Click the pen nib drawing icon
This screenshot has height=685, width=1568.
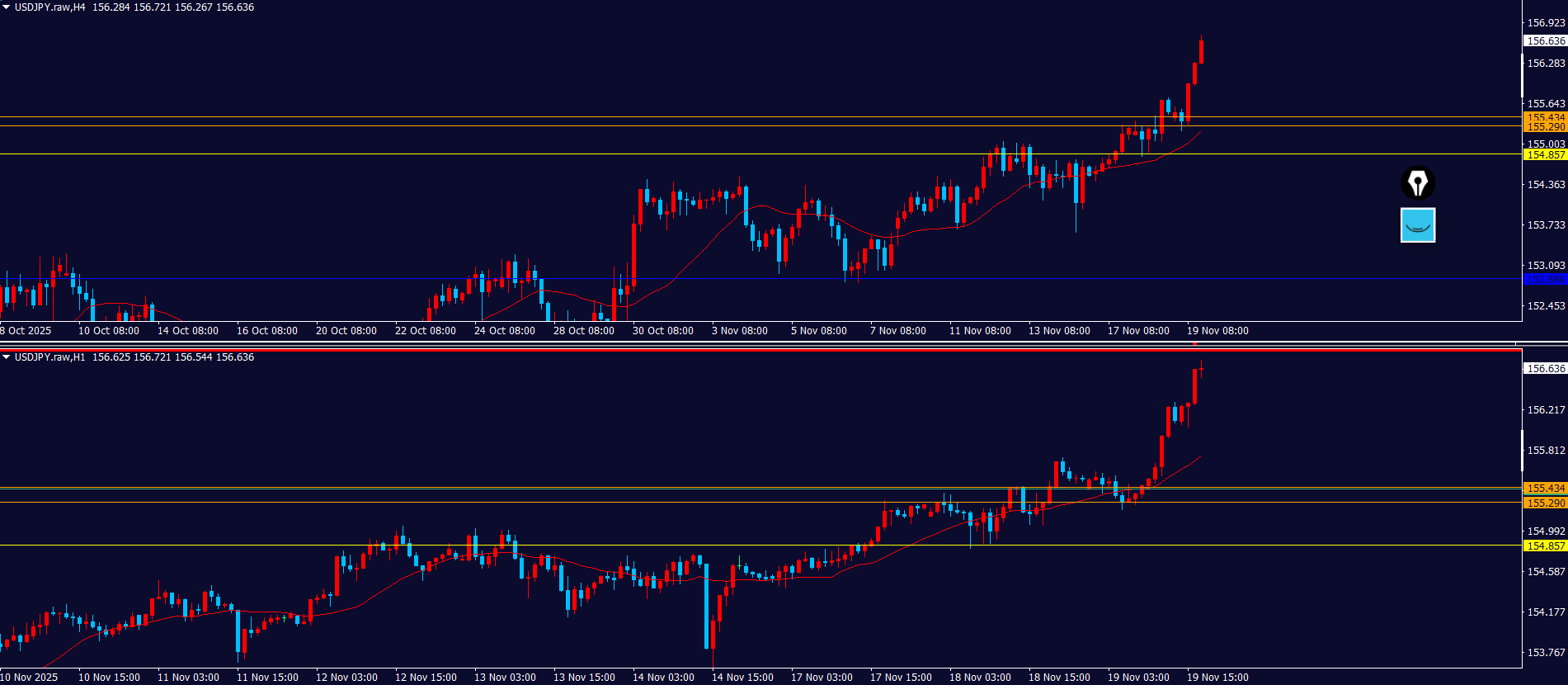(x=1418, y=183)
